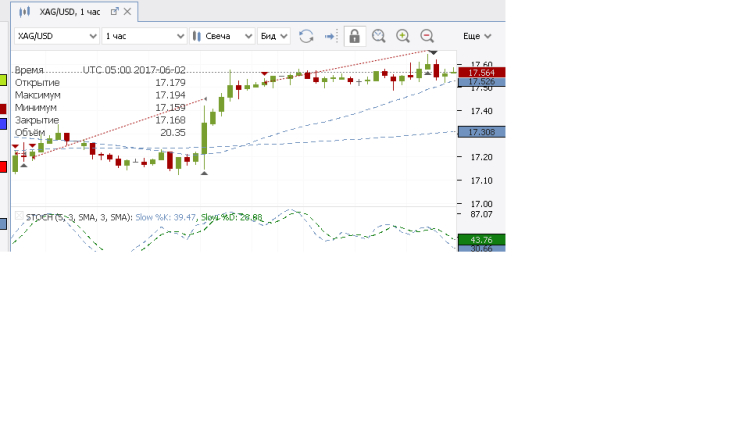
Task: Zoom out with the minus magnifier icon
Action: coord(427,36)
